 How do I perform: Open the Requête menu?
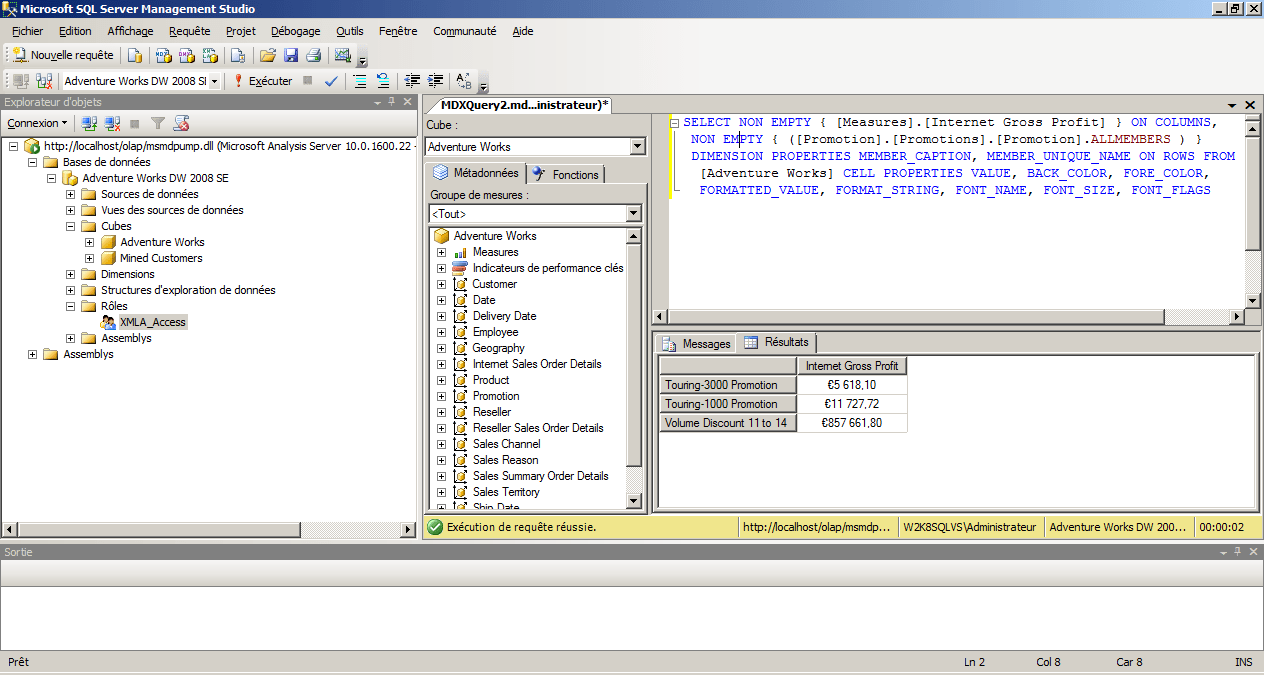click(x=189, y=31)
